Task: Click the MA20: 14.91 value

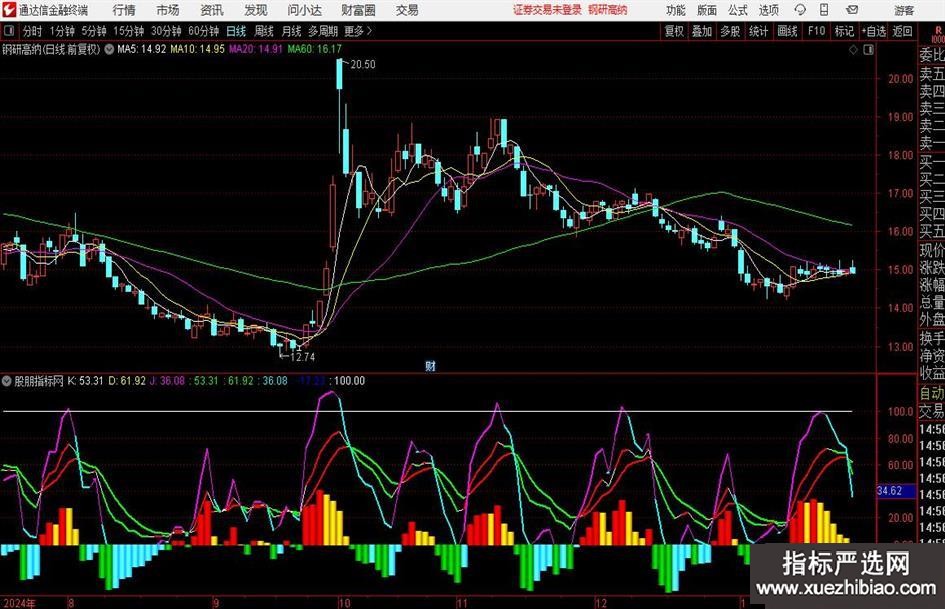Action: pyautogui.click(x=256, y=49)
